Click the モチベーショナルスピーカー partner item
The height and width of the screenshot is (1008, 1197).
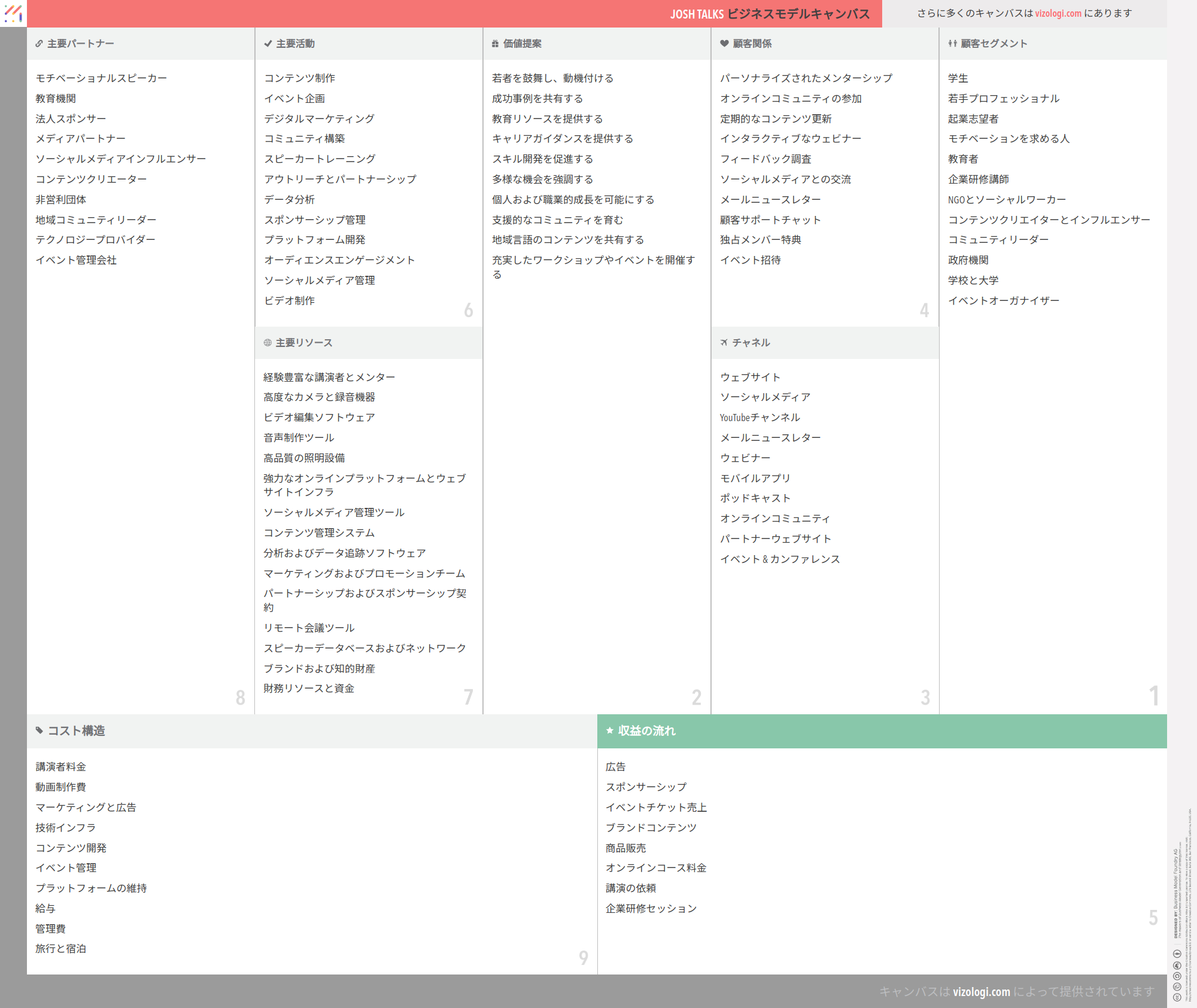(101, 78)
